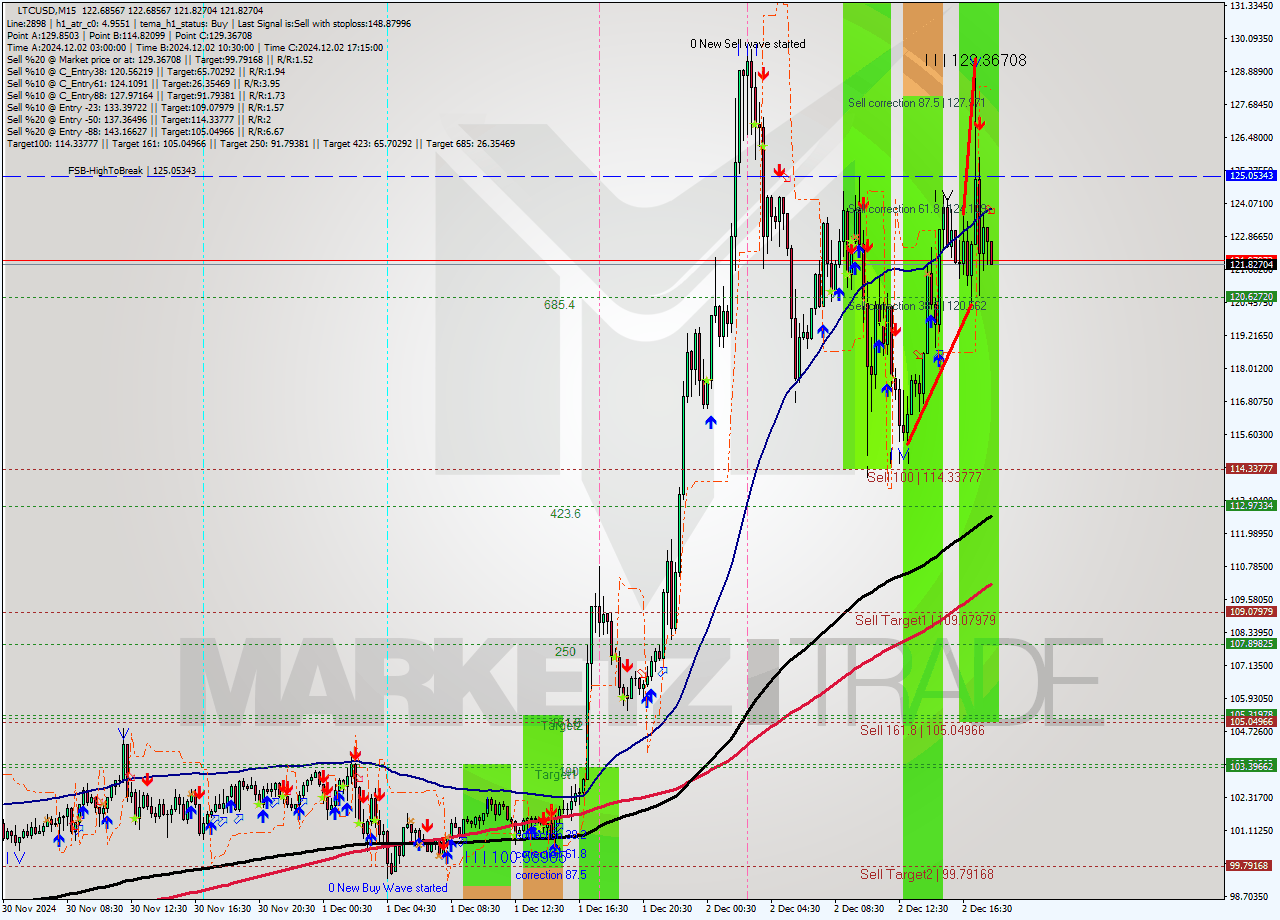Viewport: 1280px width, 920px height.
Task: Click the 'Sell Target2 | 99.79168' label
Action: pyautogui.click(x=927, y=874)
